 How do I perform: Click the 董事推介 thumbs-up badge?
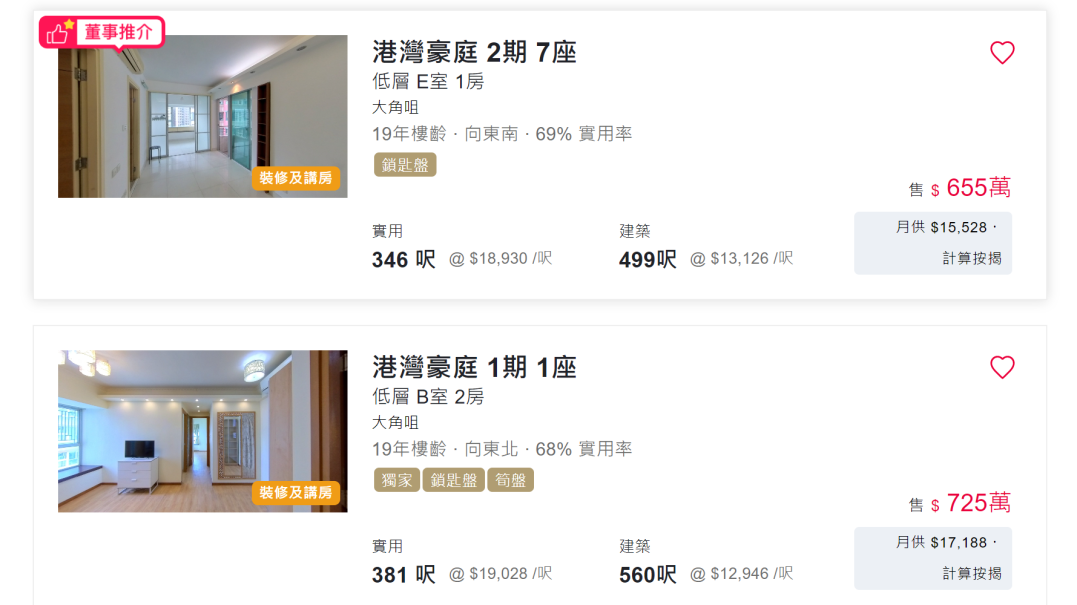click(x=102, y=32)
